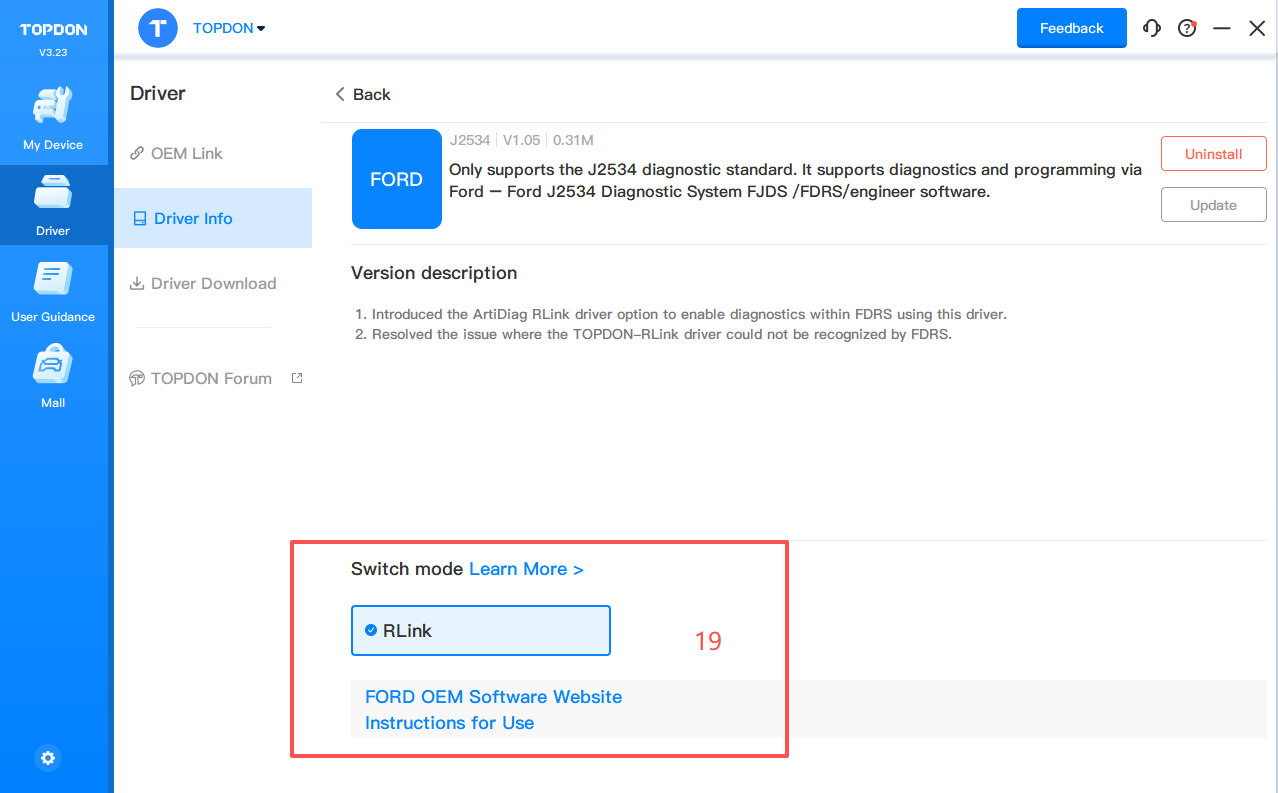Open the help question mark icon
Viewport: 1278px width, 793px height.
(x=1187, y=28)
